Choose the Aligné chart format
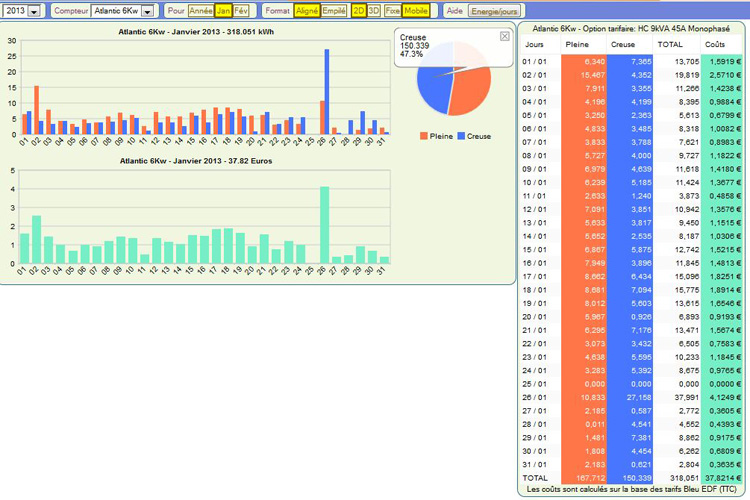Viewport: 750px width, 500px height. click(x=306, y=11)
